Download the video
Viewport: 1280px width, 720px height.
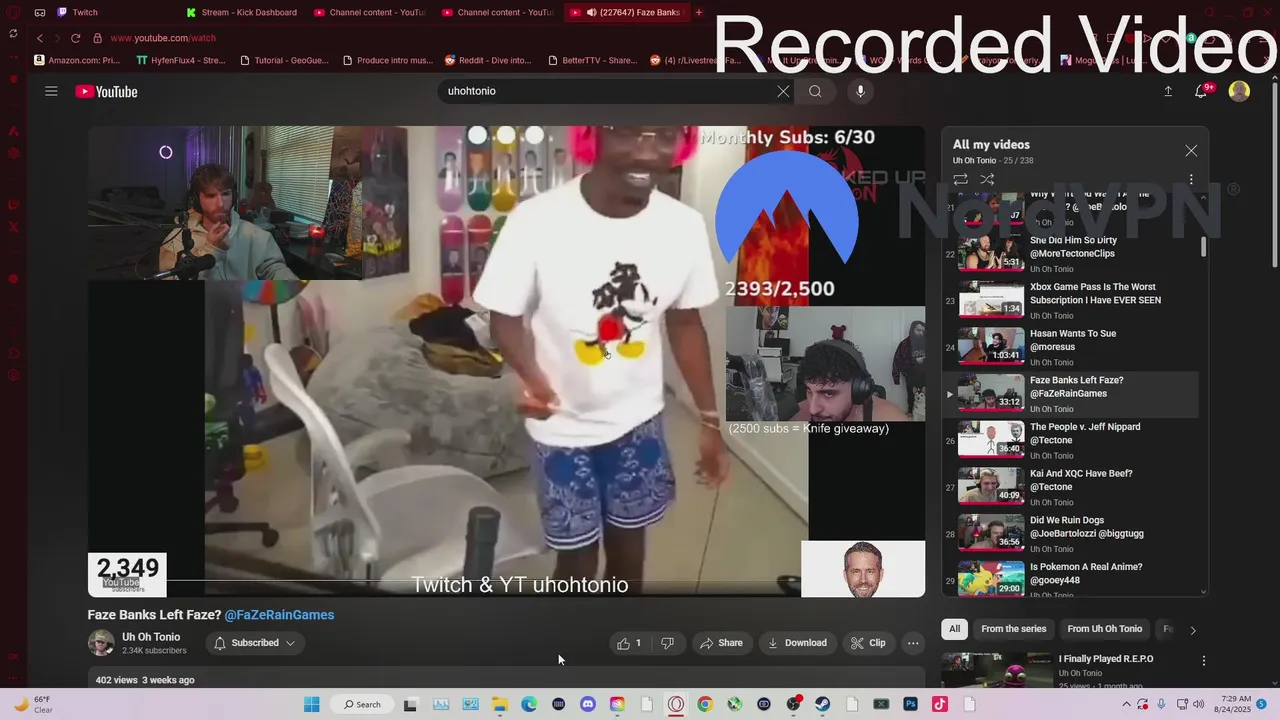(x=797, y=643)
